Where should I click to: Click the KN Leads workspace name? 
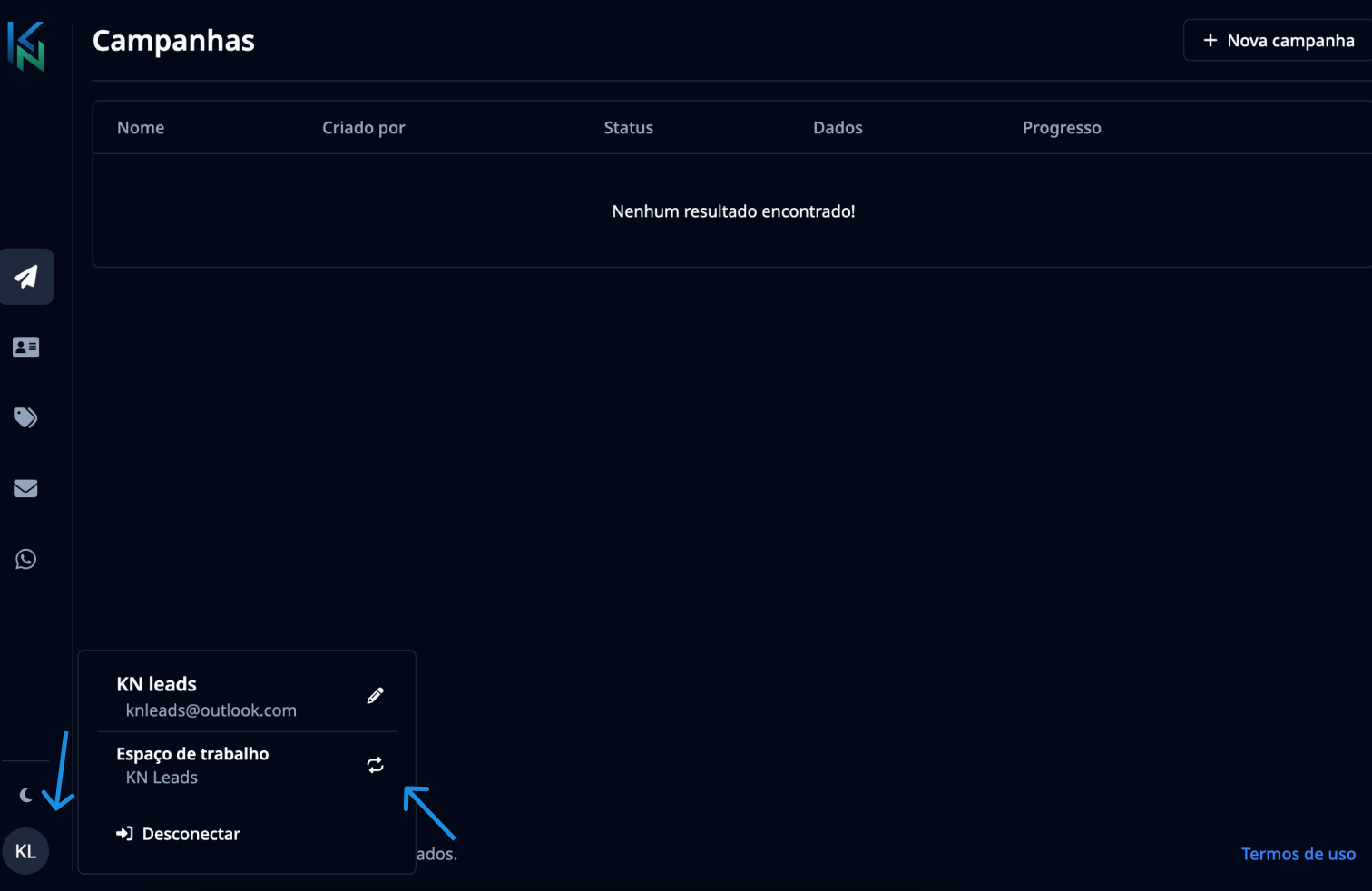tap(162, 778)
